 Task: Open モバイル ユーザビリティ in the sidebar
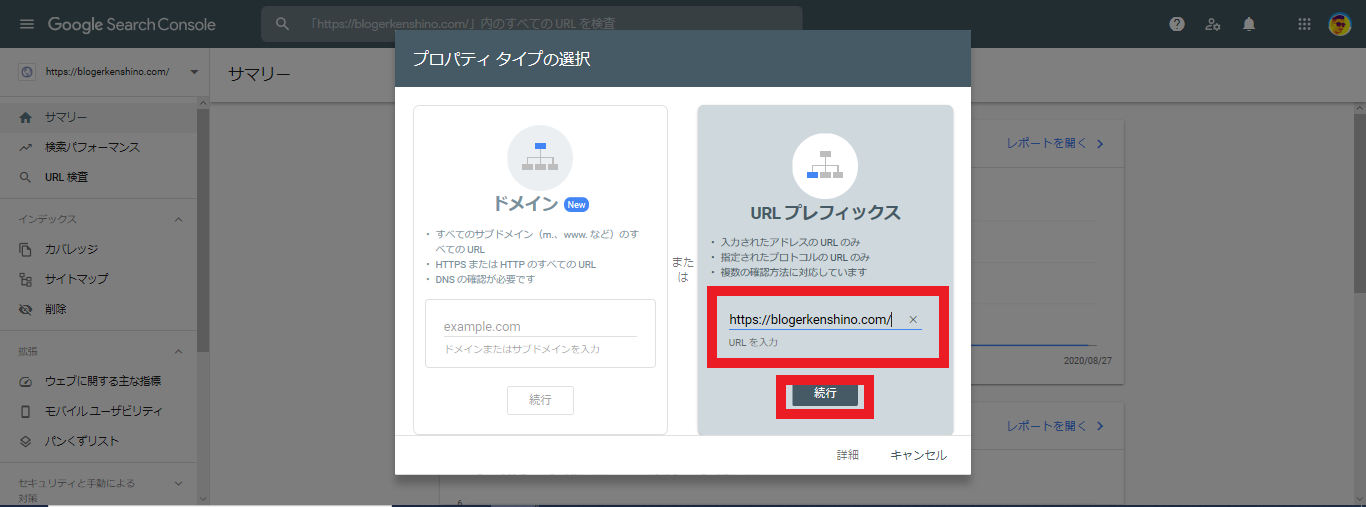click(98, 411)
